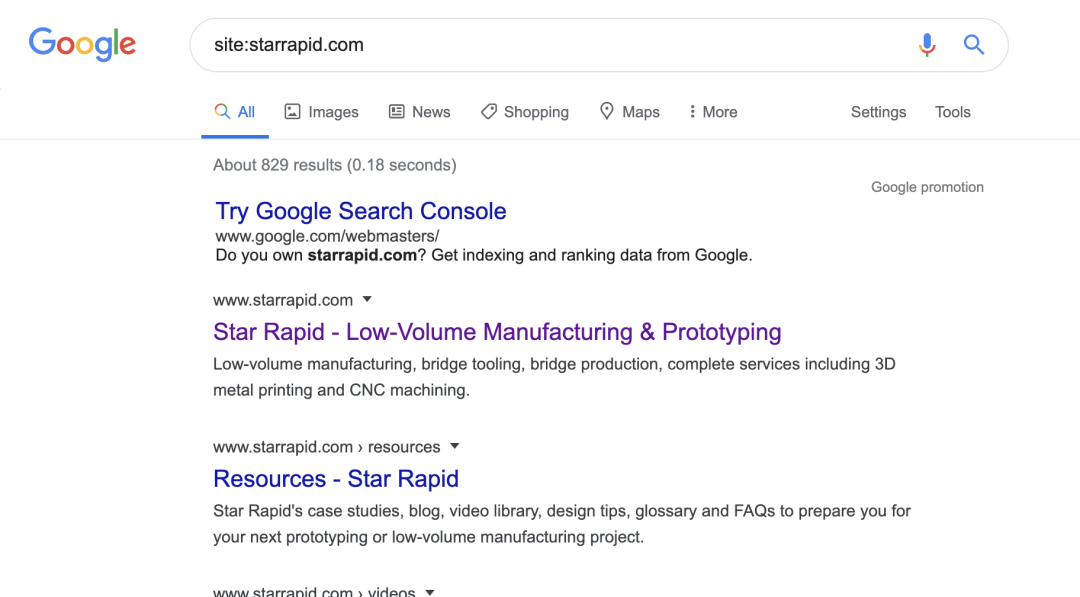Open Star Rapid Low-Volume Manufacturing result
1080x597 pixels.
(497, 332)
